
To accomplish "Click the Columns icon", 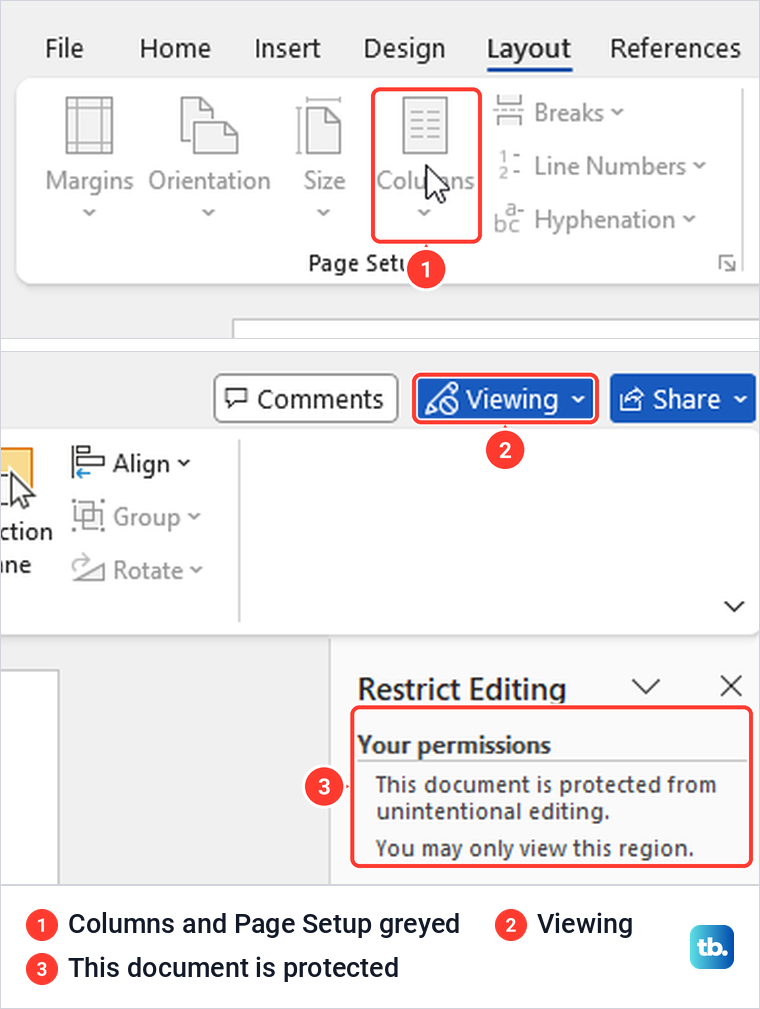I will 425,125.
